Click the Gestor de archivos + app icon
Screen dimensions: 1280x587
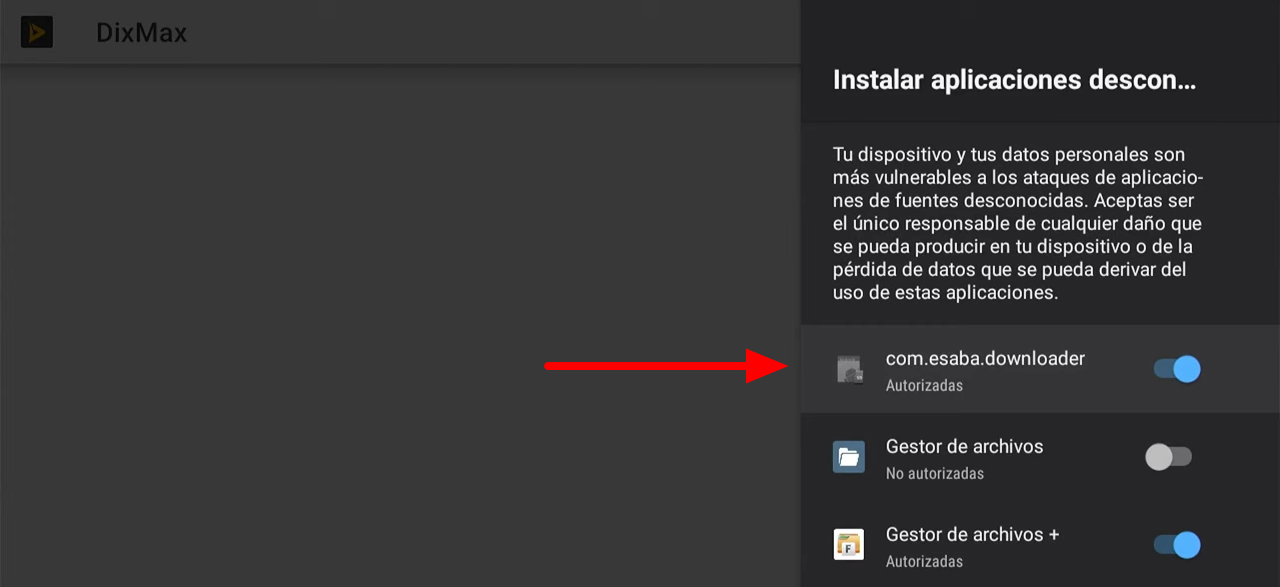click(x=849, y=545)
